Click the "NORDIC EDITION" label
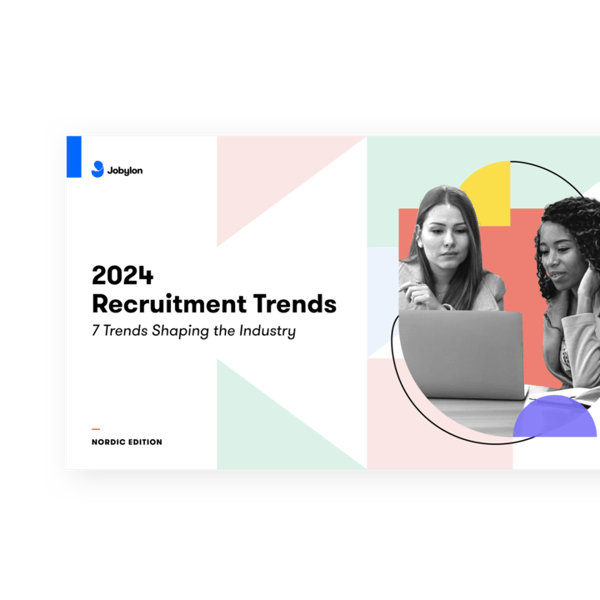The width and height of the screenshot is (600, 600). (126, 442)
